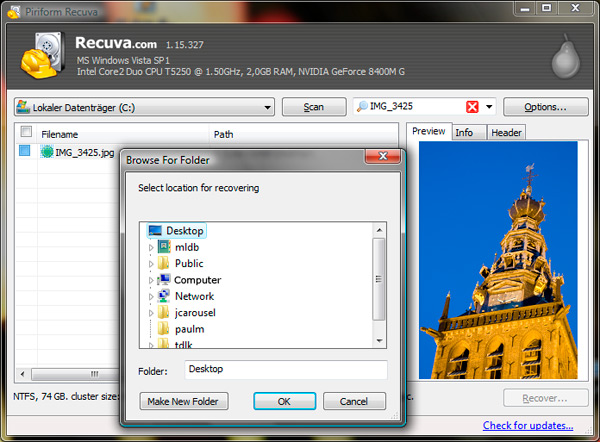Select the jcarousel folder label

click(195, 313)
